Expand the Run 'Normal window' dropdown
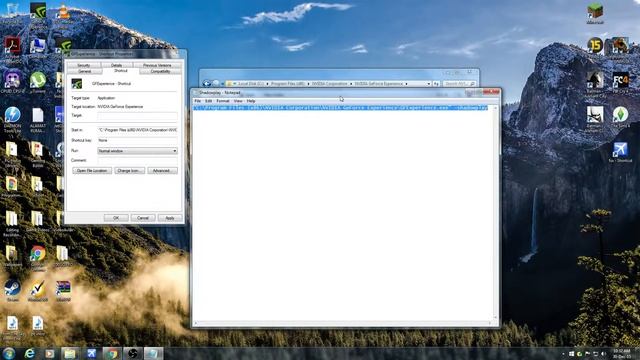Viewport: 640px width, 360px height. [x=137, y=151]
